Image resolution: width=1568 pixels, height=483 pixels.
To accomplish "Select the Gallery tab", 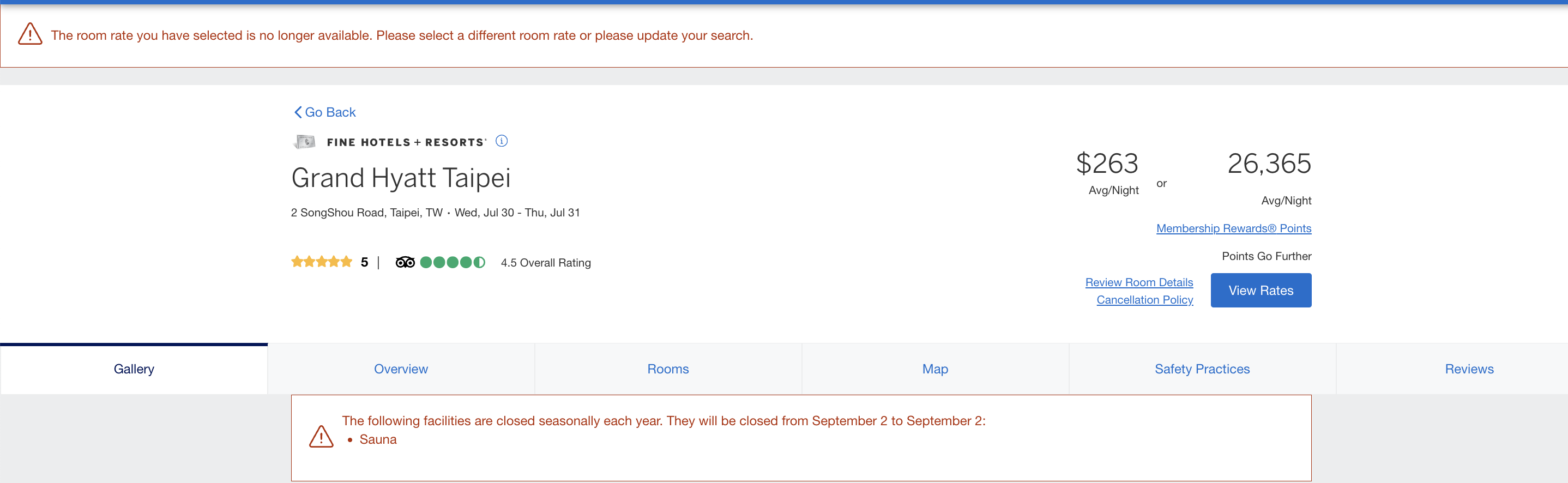I will click(134, 369).
